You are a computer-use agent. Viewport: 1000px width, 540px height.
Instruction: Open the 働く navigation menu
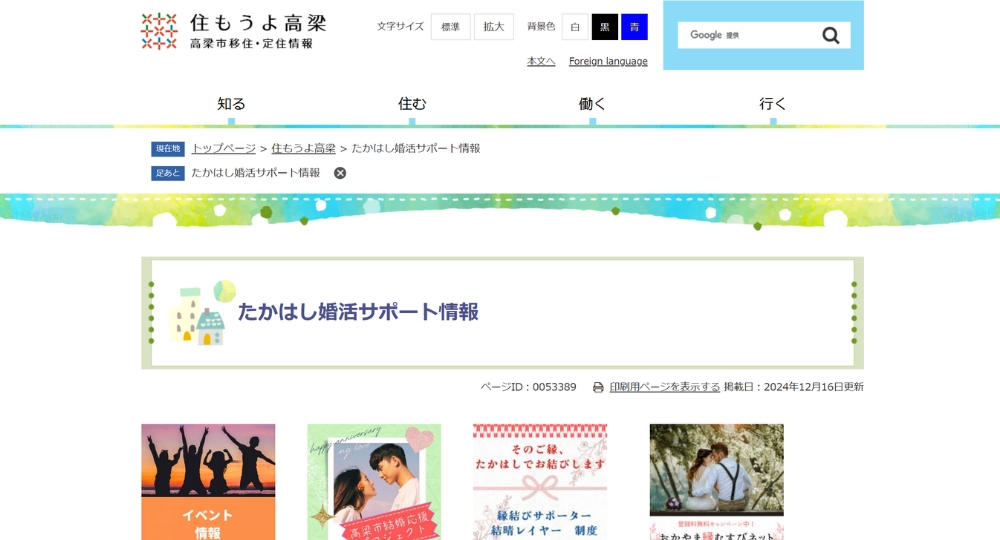pyautogui.click(x=592, y=104)
